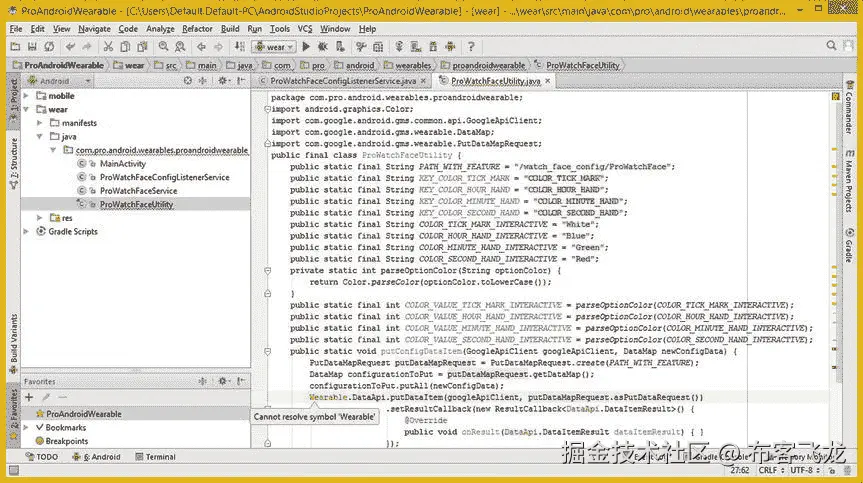Click Scroll from Source icon in Project panel
863x483 pixels.
point(188,81)
